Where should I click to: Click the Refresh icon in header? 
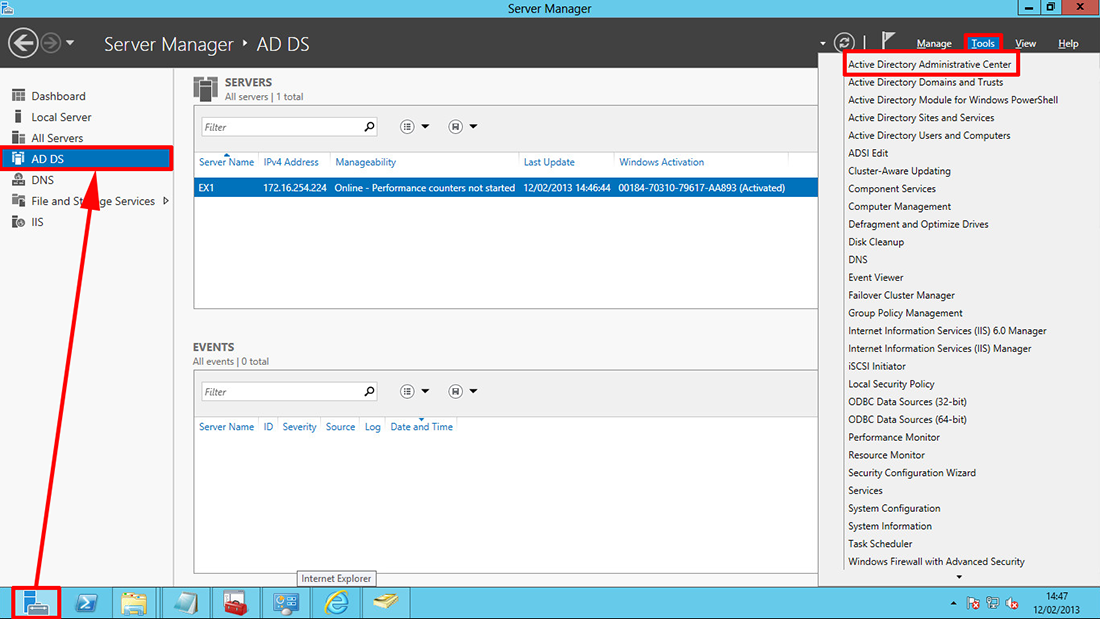[x=844, y=43]
